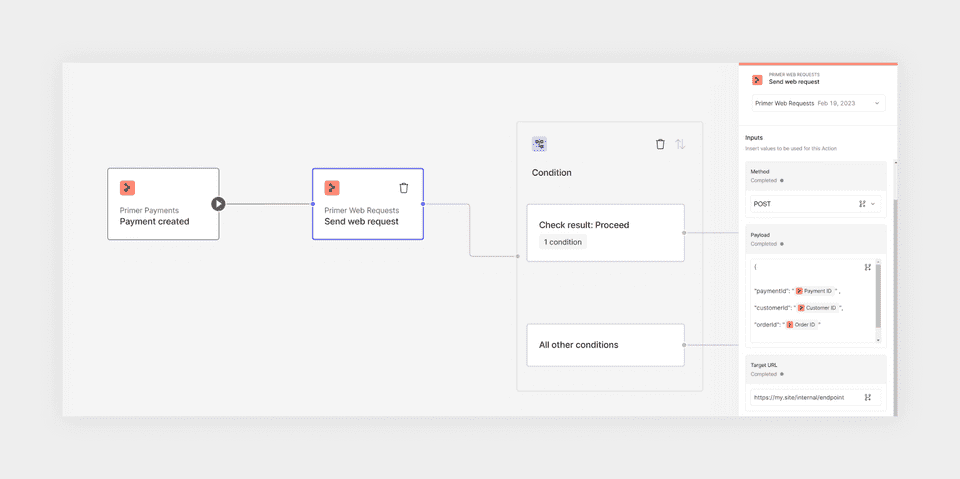
Task: Click the Condition block icon
Action: click(x=539, y=144)
